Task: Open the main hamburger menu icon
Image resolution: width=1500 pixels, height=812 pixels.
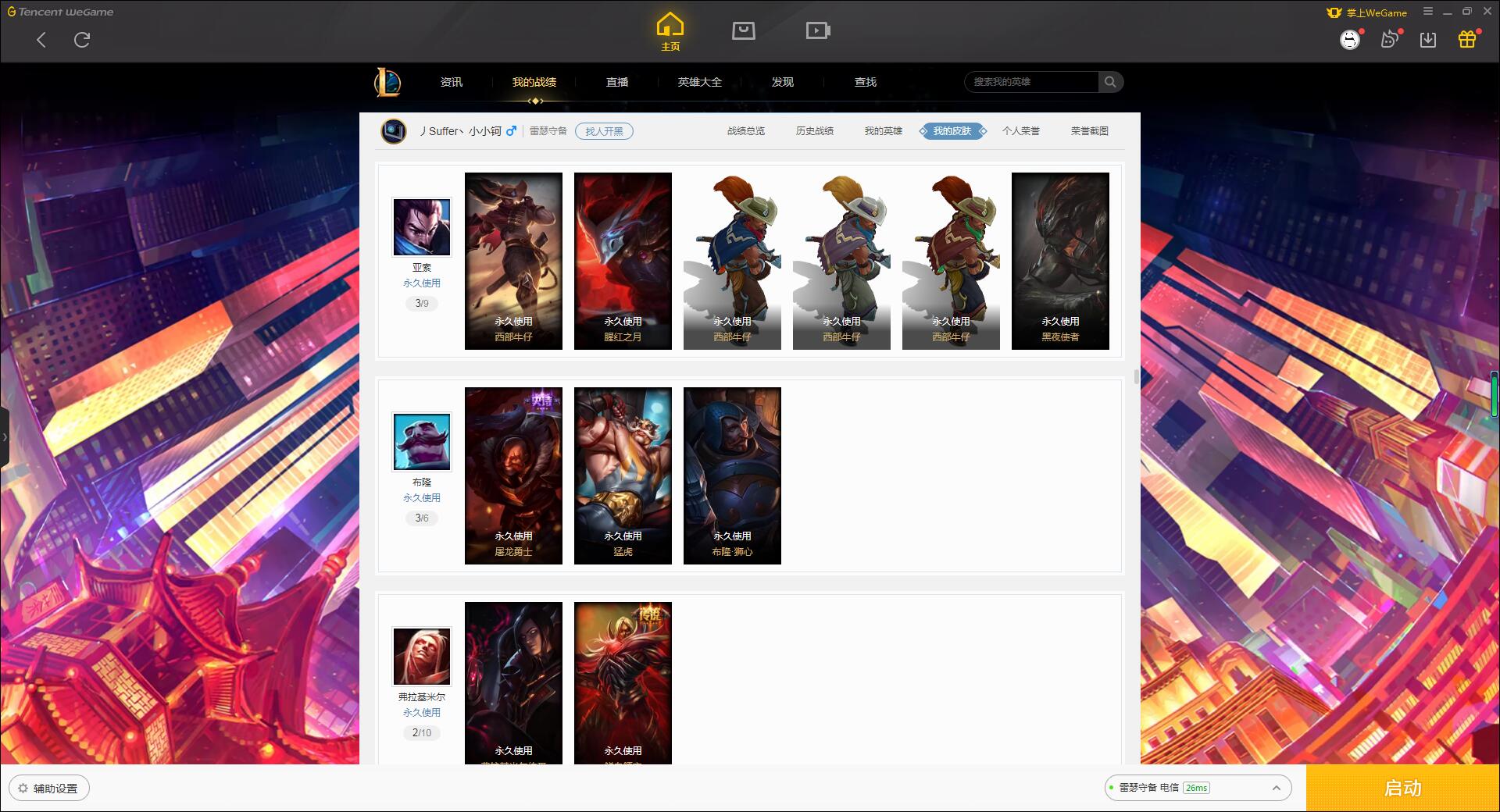Action: point(1428,12)
